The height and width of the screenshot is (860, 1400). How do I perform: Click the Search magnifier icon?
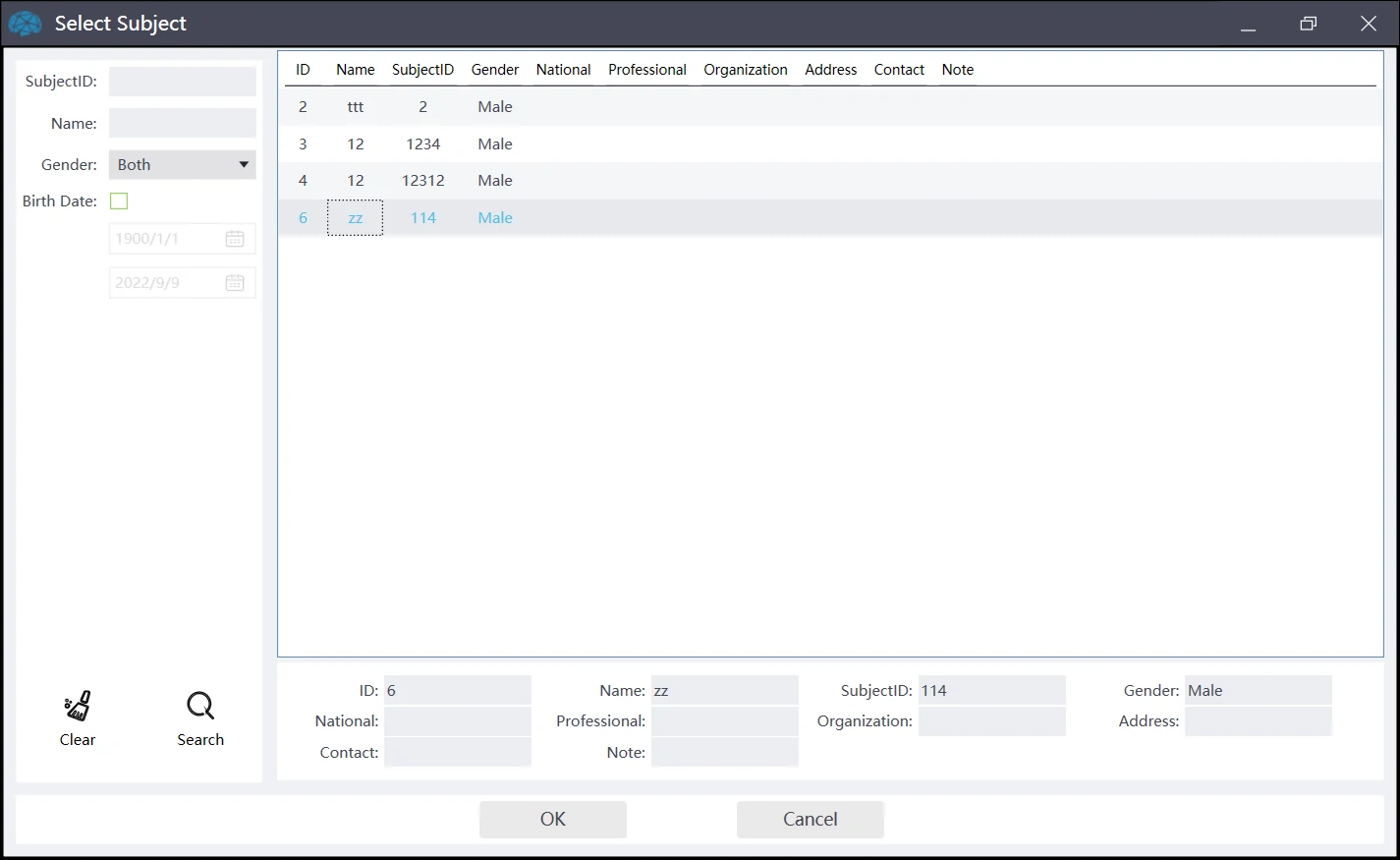pos(200,706)
